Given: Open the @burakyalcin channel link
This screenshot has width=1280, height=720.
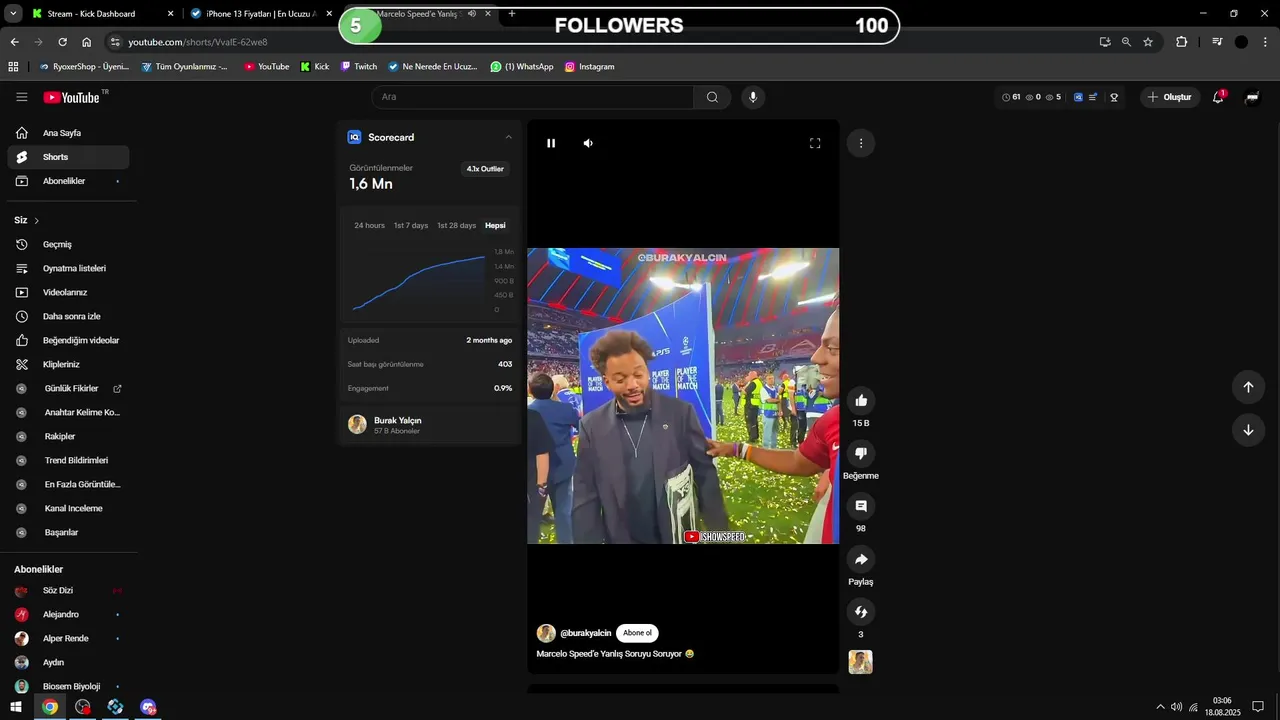Looking at the screenshot, I should click(x=585, y=633).
